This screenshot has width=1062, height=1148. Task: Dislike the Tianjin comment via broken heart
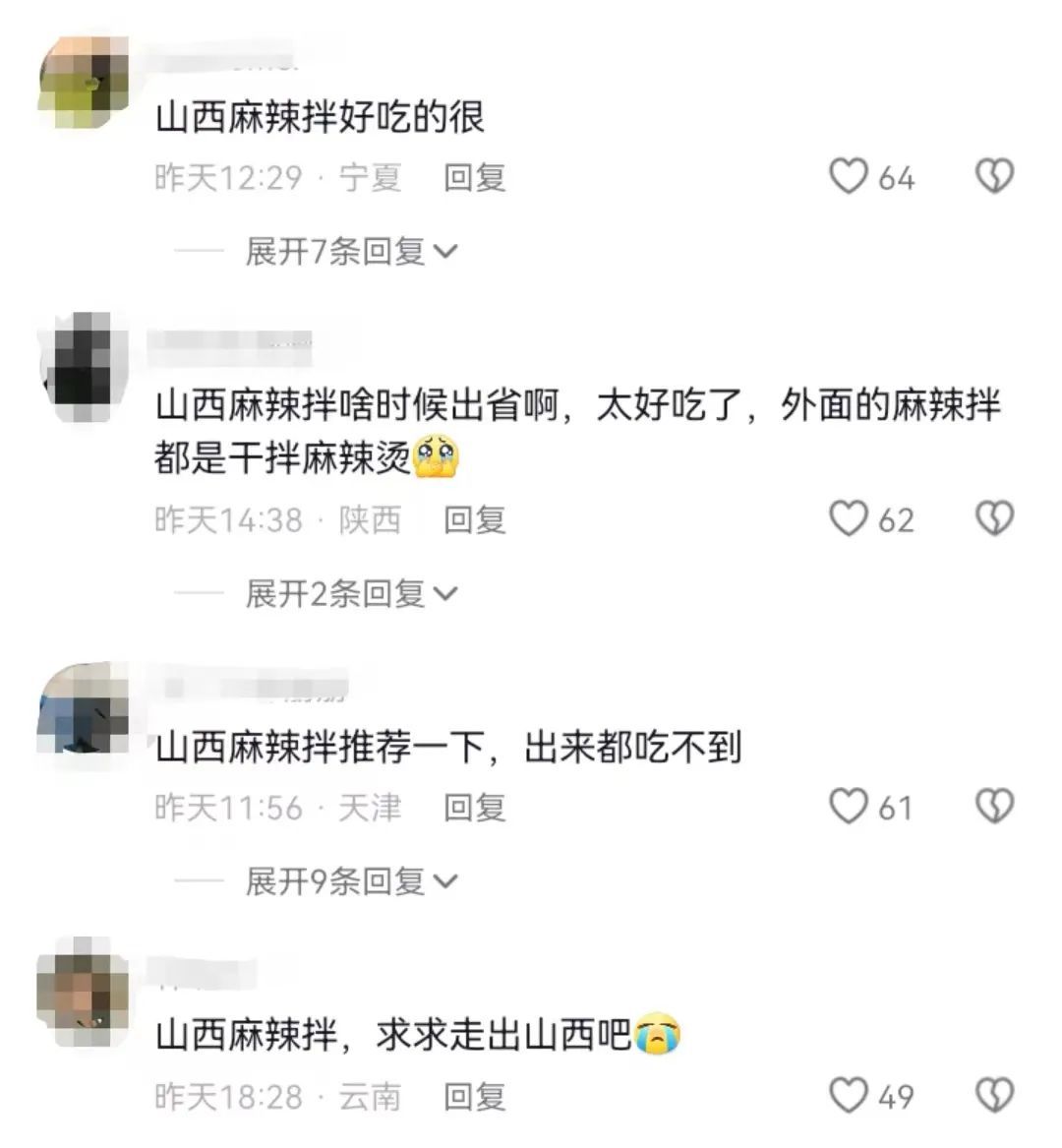click(995, 807)
